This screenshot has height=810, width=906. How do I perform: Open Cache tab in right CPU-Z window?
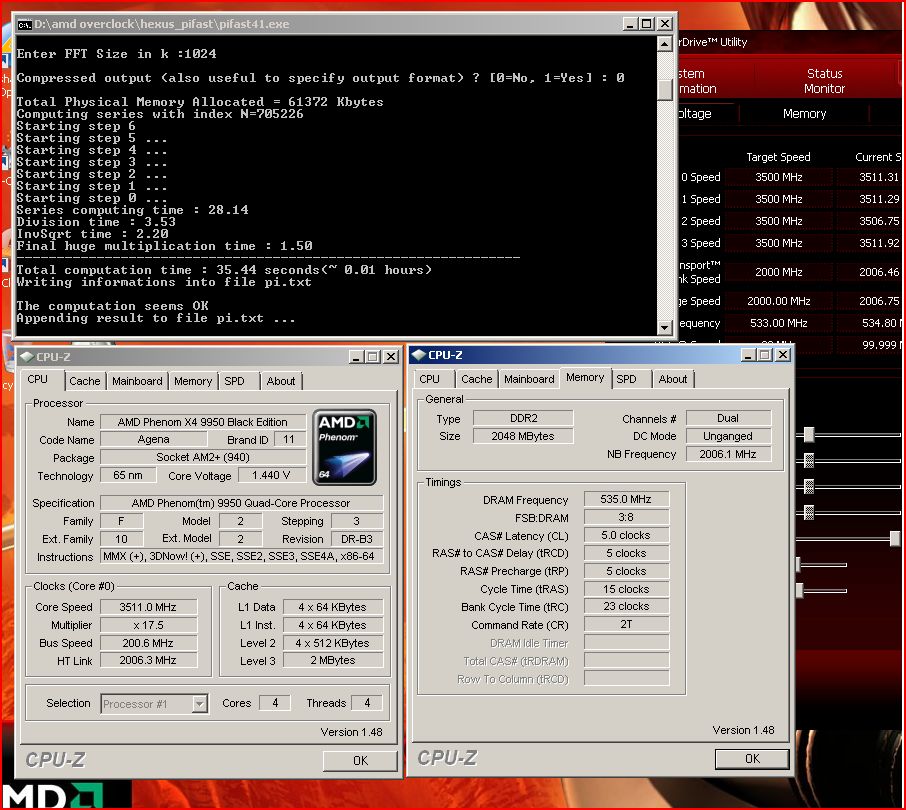[x=477, y=379]
